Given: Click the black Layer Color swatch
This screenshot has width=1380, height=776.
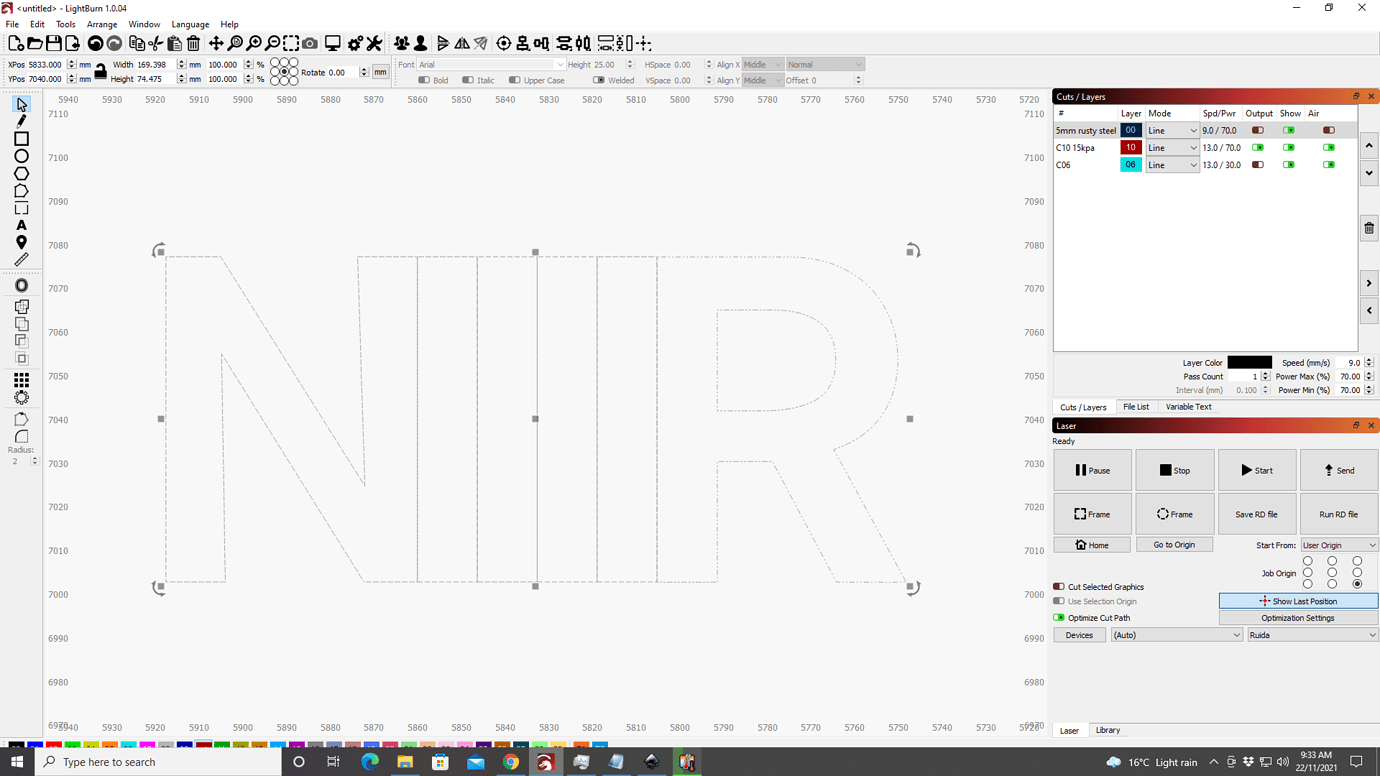Looking at the screenshot, I should (1248, 362).
